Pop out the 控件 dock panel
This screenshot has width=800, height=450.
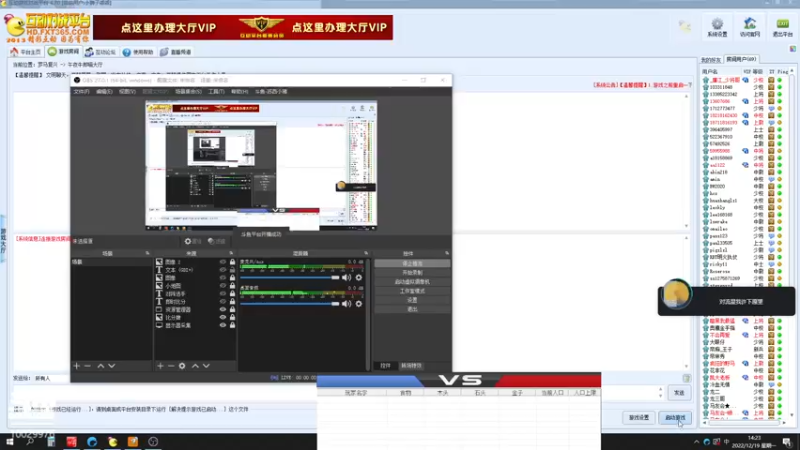pos(447,253)
